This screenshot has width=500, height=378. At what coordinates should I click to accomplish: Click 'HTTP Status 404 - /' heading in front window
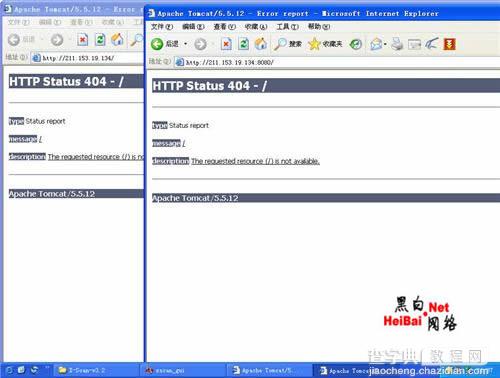(210, 86)
